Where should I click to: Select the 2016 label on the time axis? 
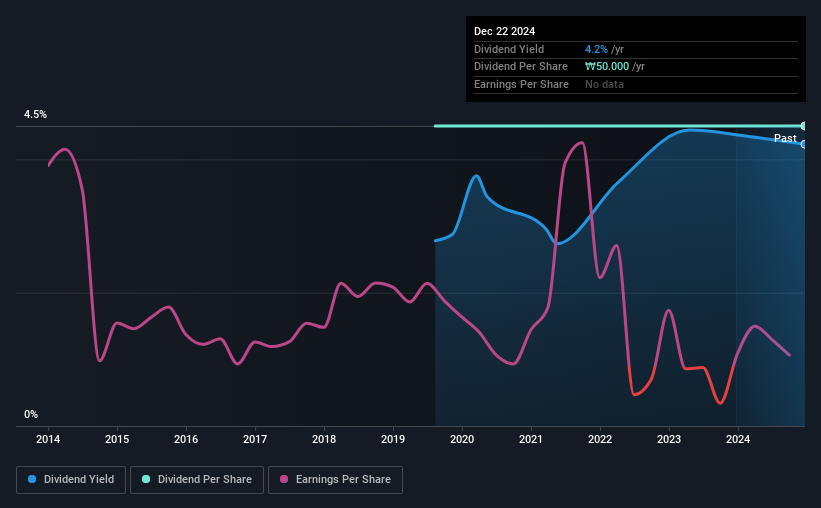pyautogui.click(x=186, y=439)
